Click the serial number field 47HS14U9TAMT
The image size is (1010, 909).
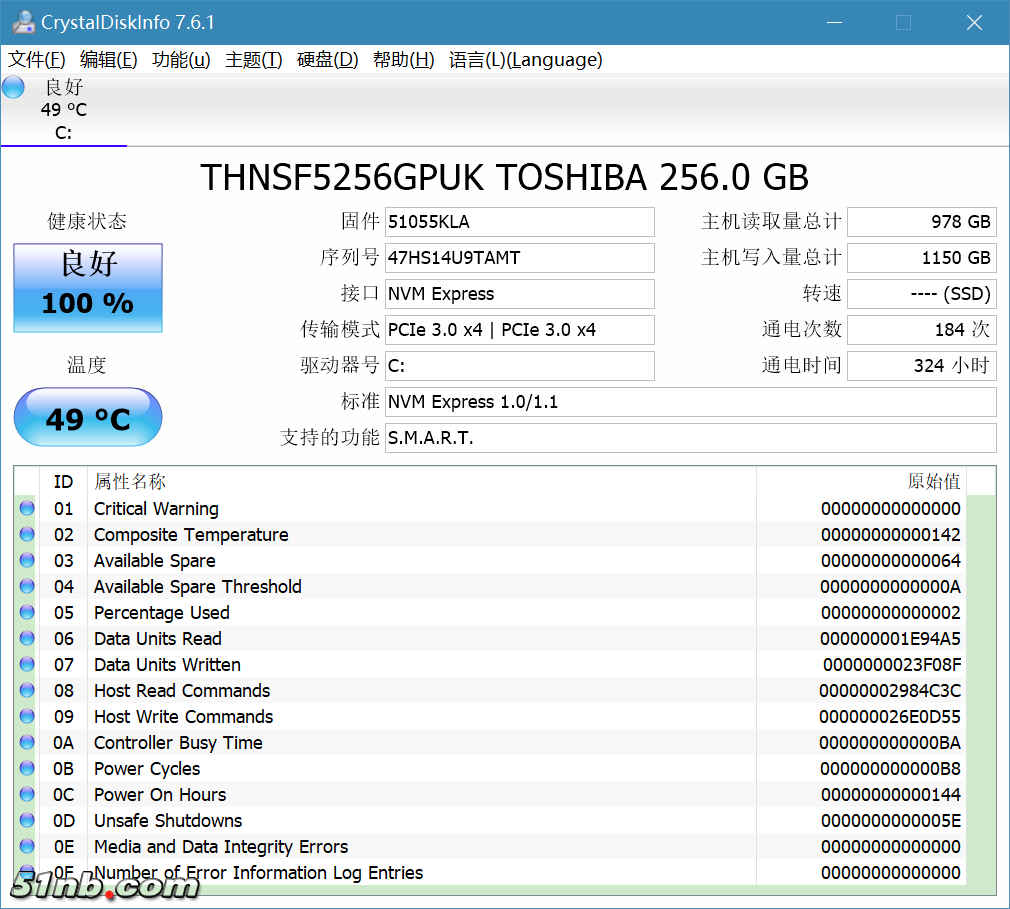[x=520, y=258]
